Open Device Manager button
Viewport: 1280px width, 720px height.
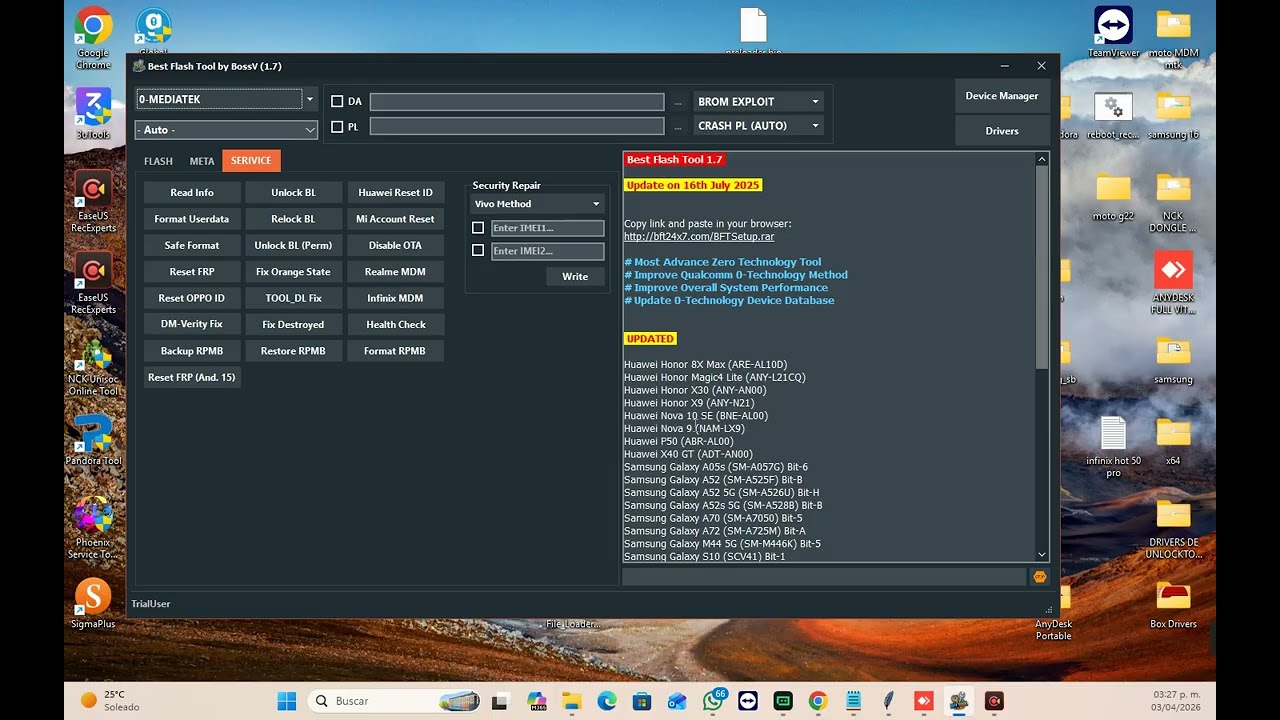[1002, 96]
